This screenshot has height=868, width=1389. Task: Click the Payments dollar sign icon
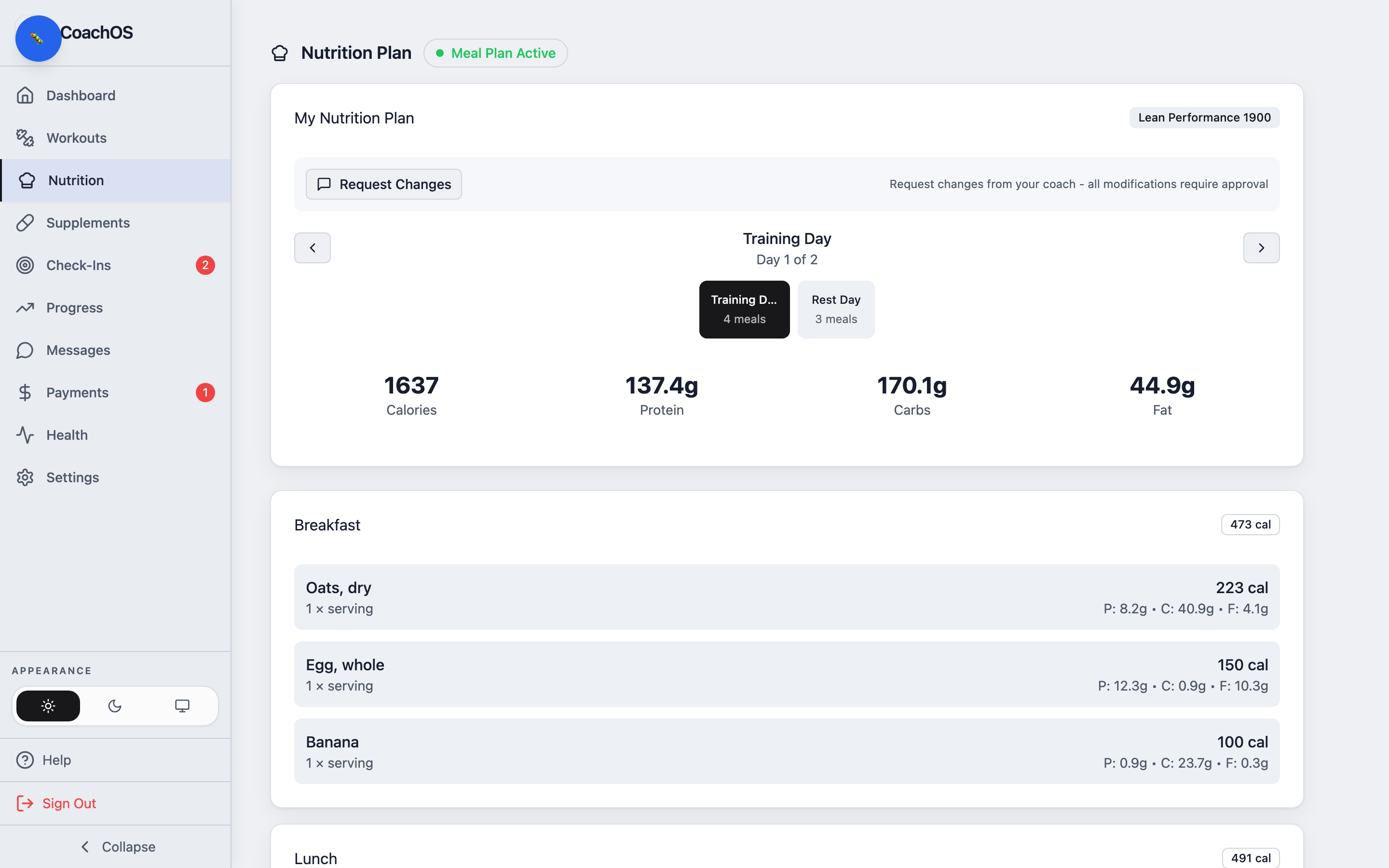(x=25, y=393)
